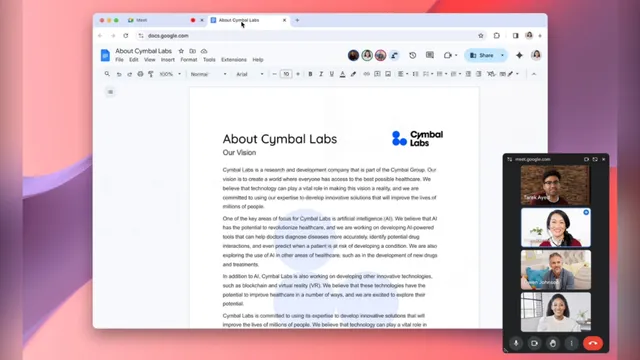Open the Edit menu
Image resolution: width=640 pixels, height=360 pixels.
(x=133, y=60)
